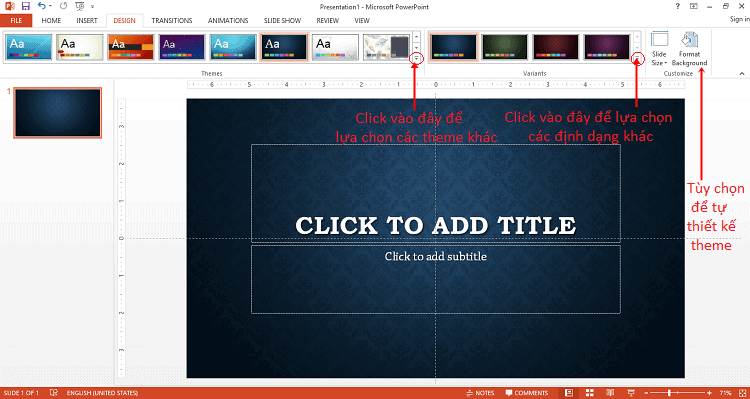Screen dimensions: 750x399
Task: Switch to the SLIDE SHOW tab
Action: [282, 21]
